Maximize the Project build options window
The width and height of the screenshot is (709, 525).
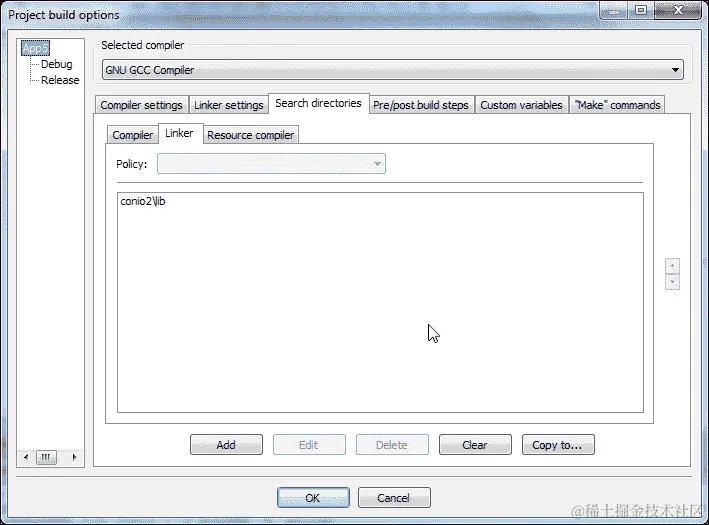[641, 10]
